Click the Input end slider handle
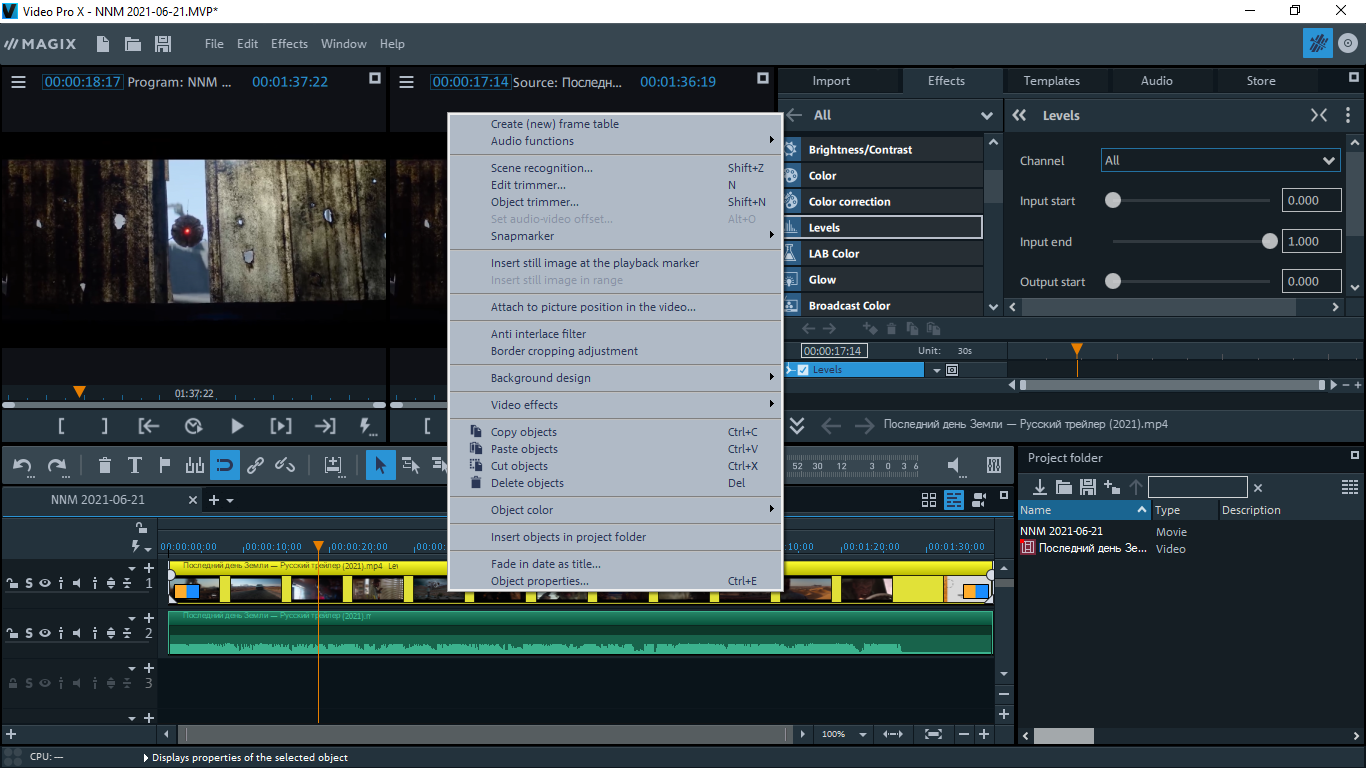1366x768 pixels. [x=1269, y=241]
